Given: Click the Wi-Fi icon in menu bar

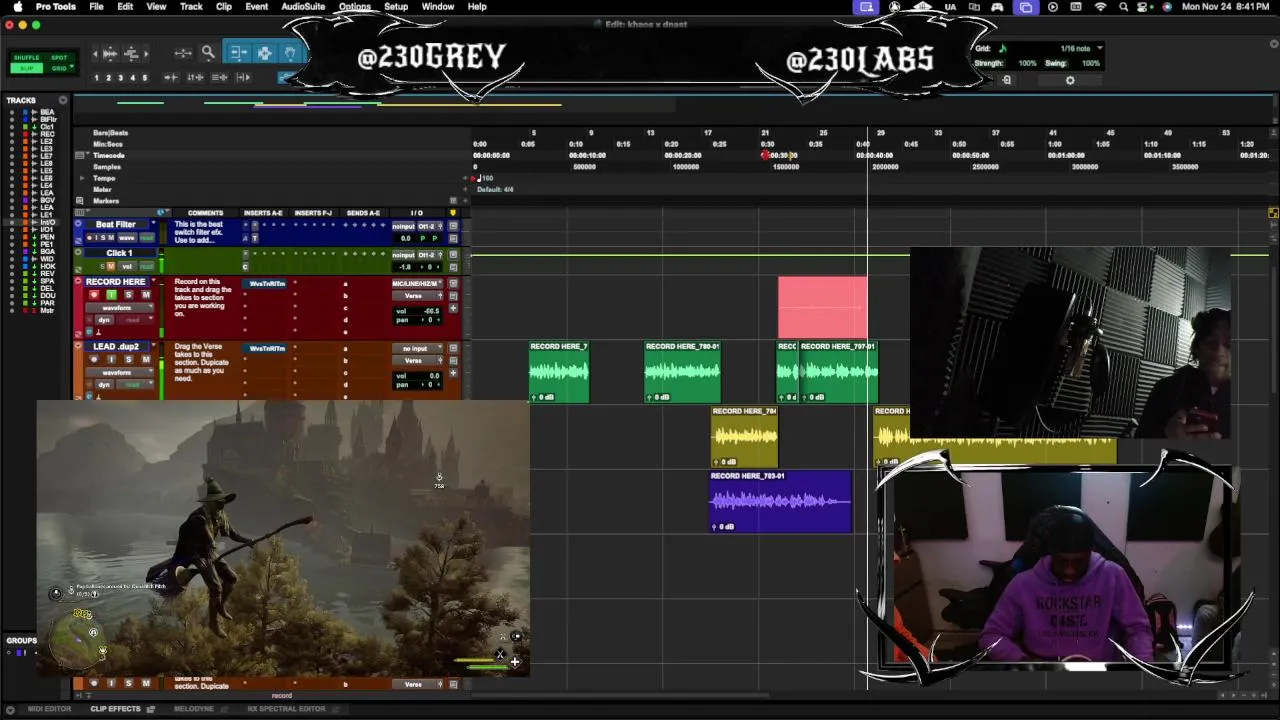Looking at the screenshot, I should click(1101, 7).
